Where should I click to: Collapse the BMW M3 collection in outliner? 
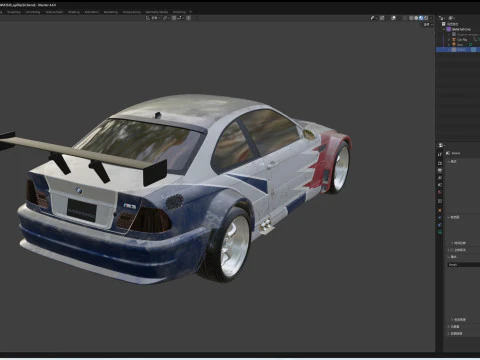point(444,29)
